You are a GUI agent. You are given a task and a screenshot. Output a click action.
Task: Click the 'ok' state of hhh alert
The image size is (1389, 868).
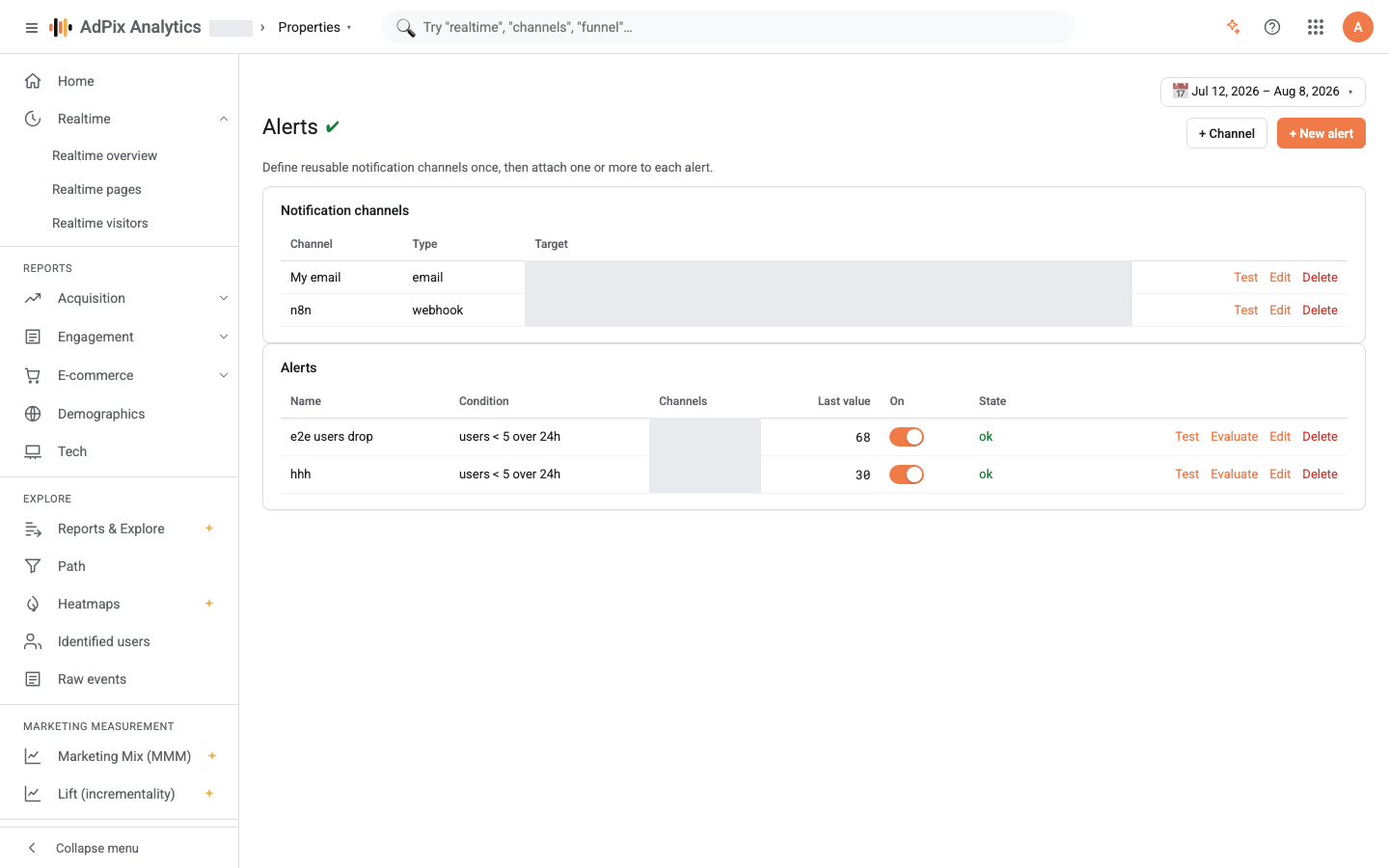[986, 475]
